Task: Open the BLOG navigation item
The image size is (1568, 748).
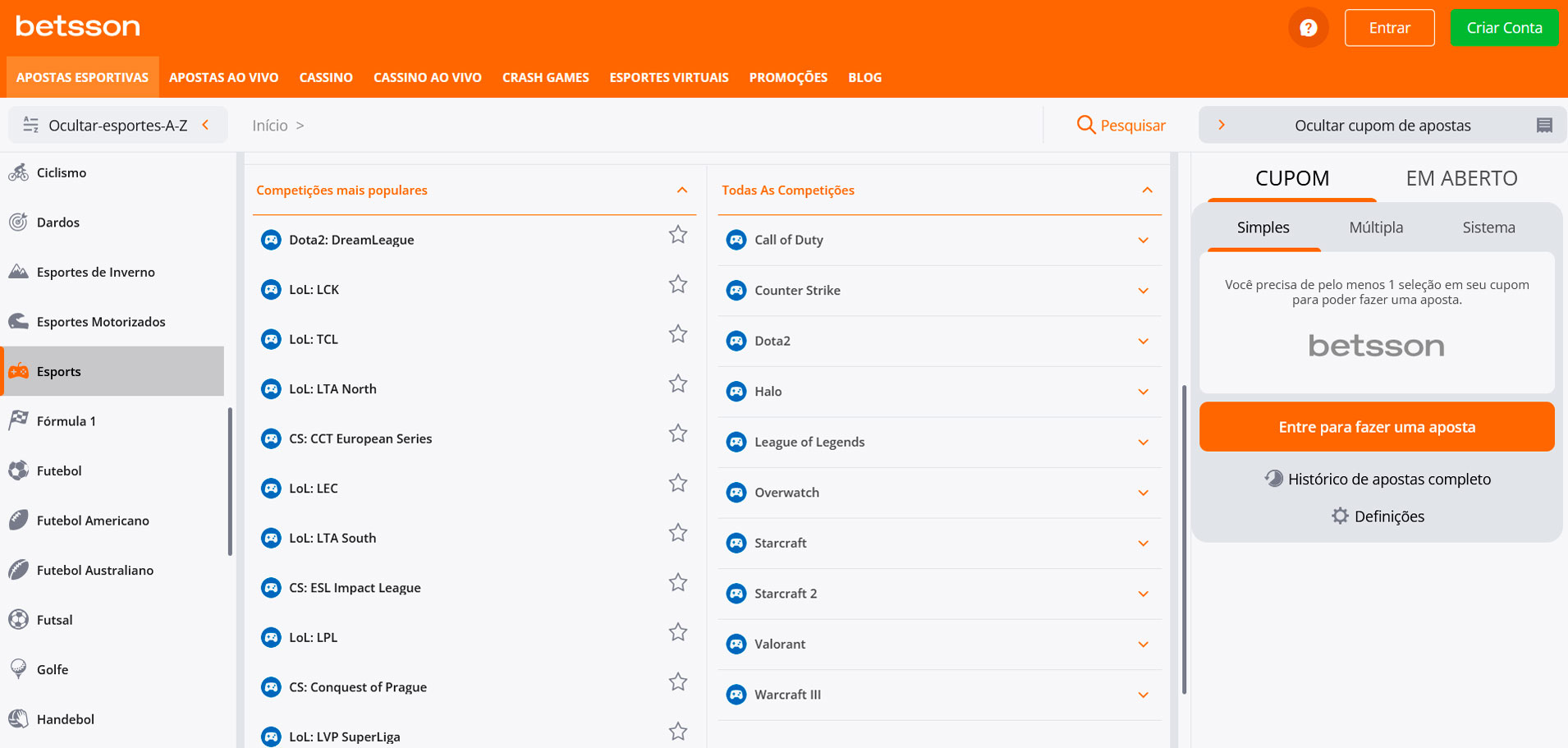Action: click(864, 77)
